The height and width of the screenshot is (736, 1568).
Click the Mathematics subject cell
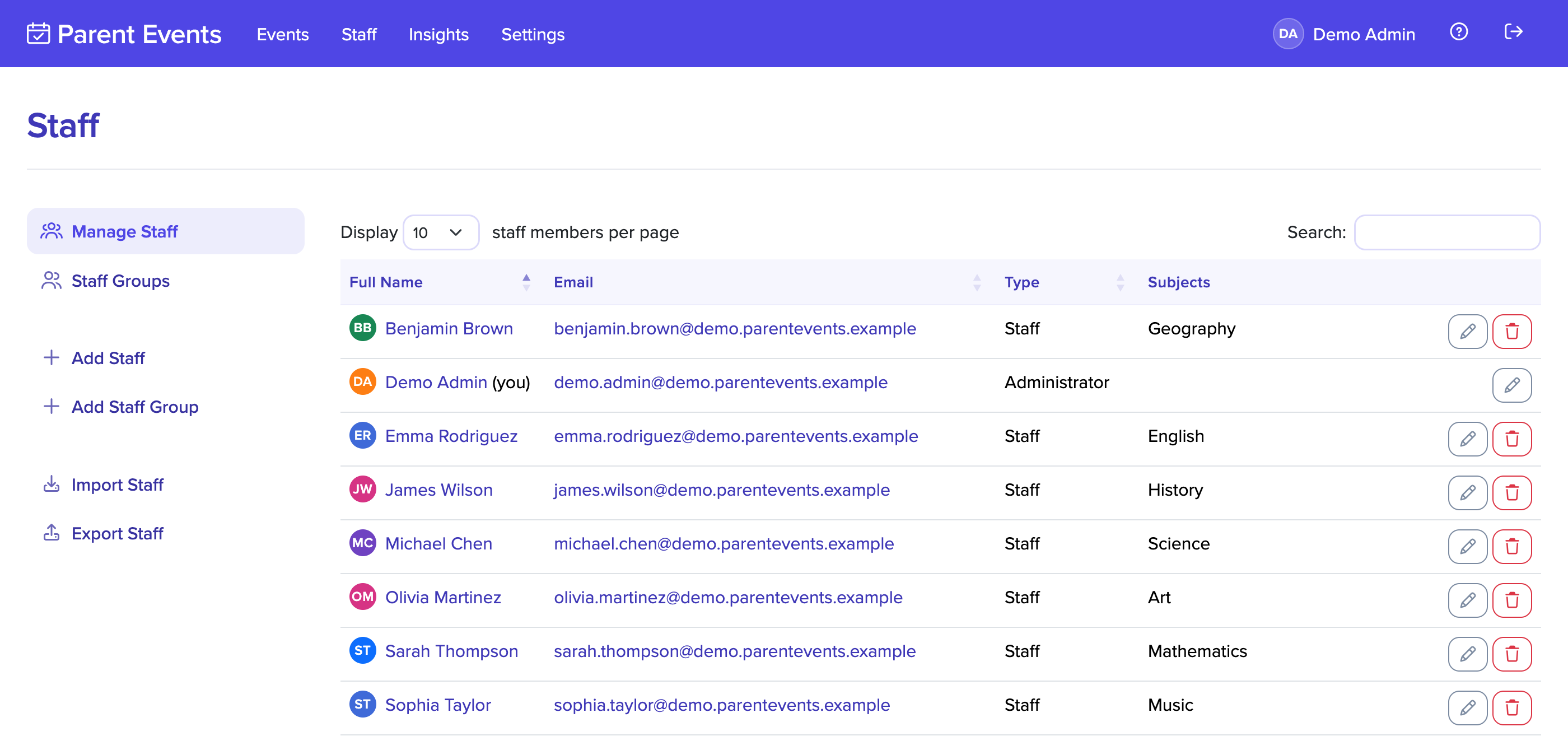tap(1197, 651)
